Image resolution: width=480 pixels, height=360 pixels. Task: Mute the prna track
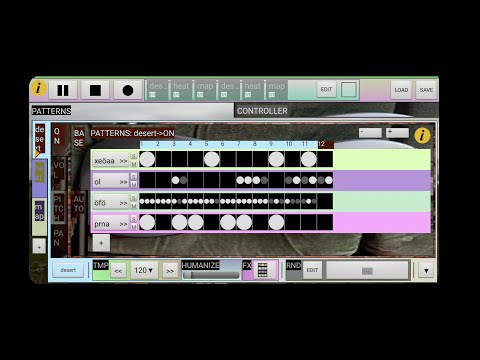point(133,227)
